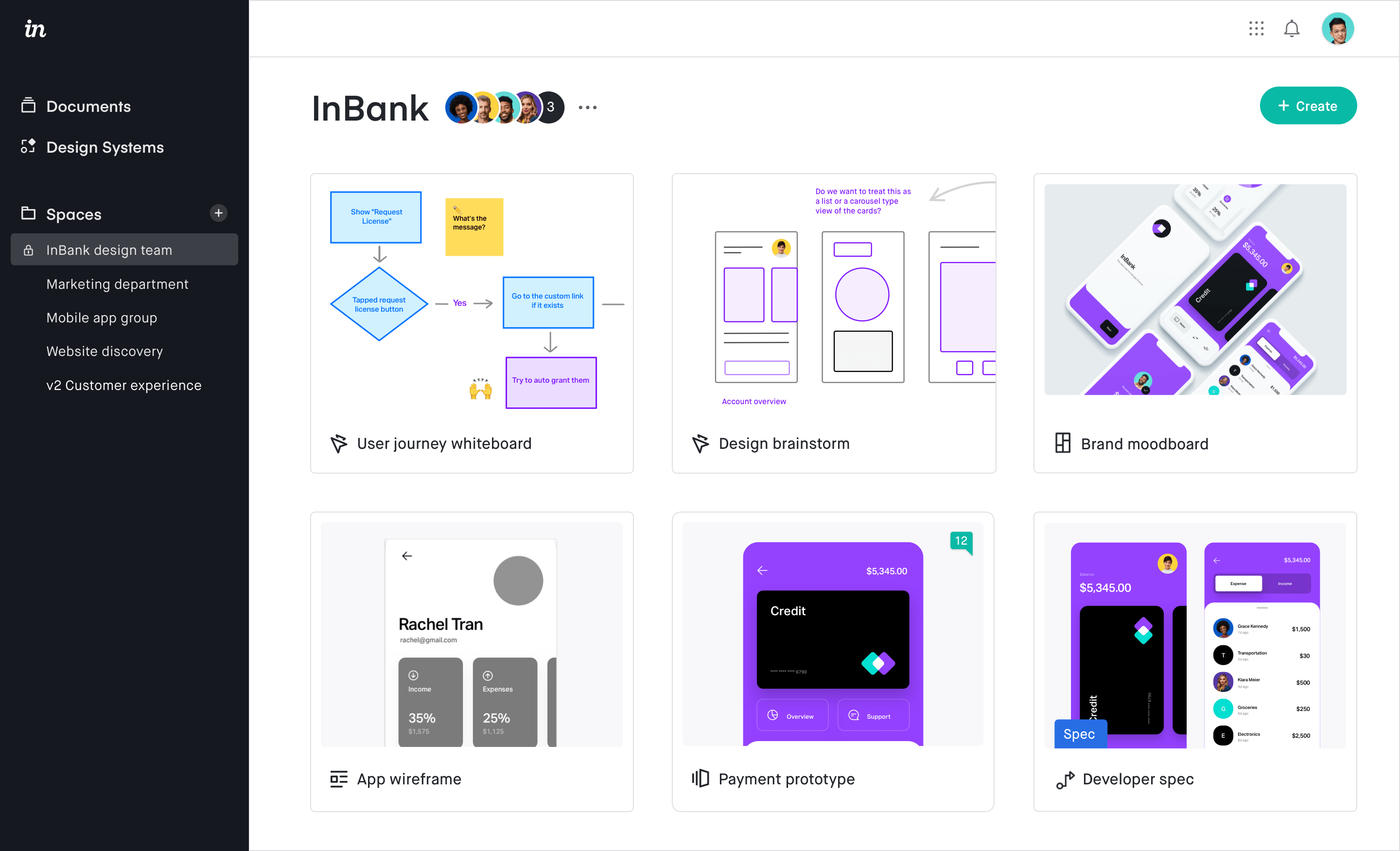This screenshot has width=1400, height=851.
Task: Click the design brainstorm document type icon
Action: pyautogui.click(x=700, y=443)
